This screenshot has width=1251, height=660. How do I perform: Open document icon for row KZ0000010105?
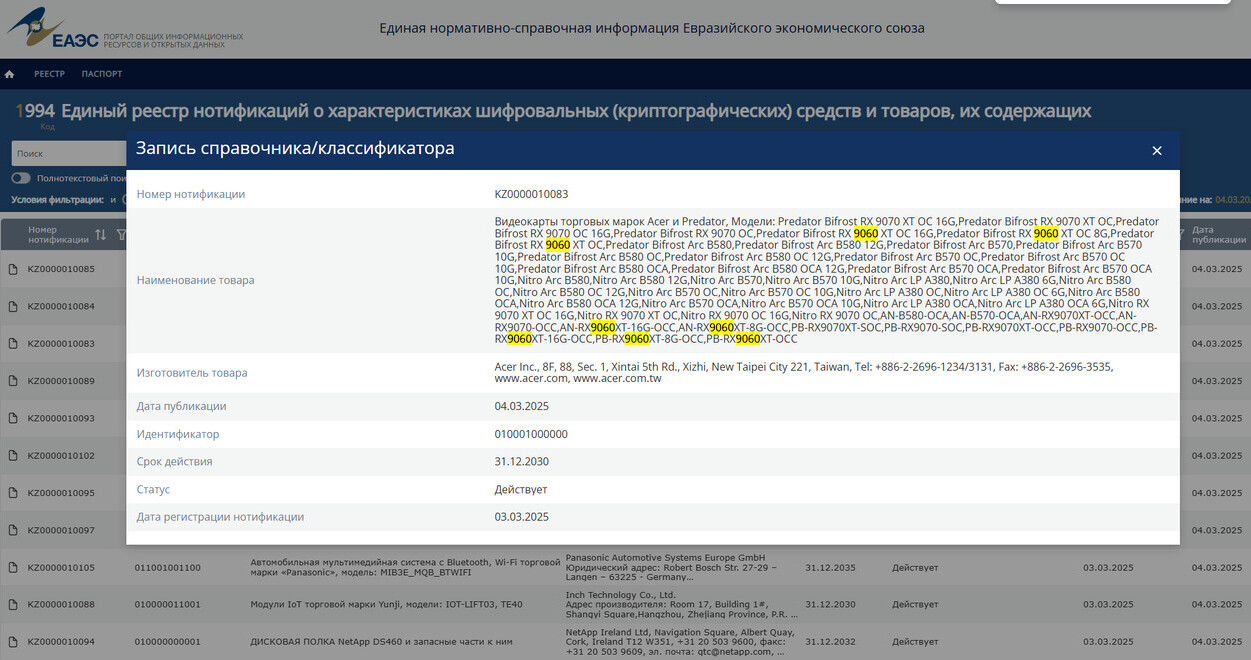13,567
